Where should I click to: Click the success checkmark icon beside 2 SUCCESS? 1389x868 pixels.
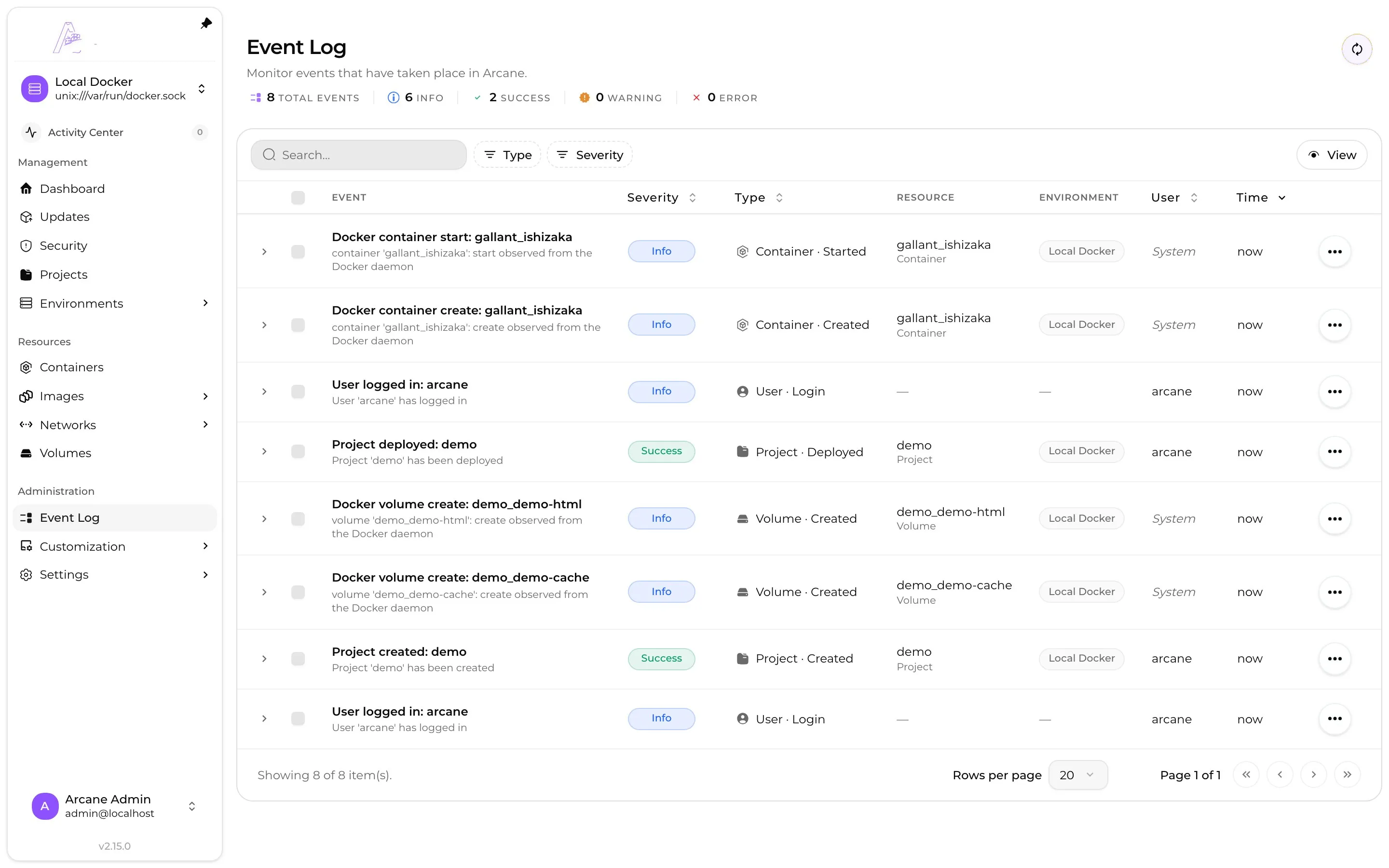tap(477, 97)
